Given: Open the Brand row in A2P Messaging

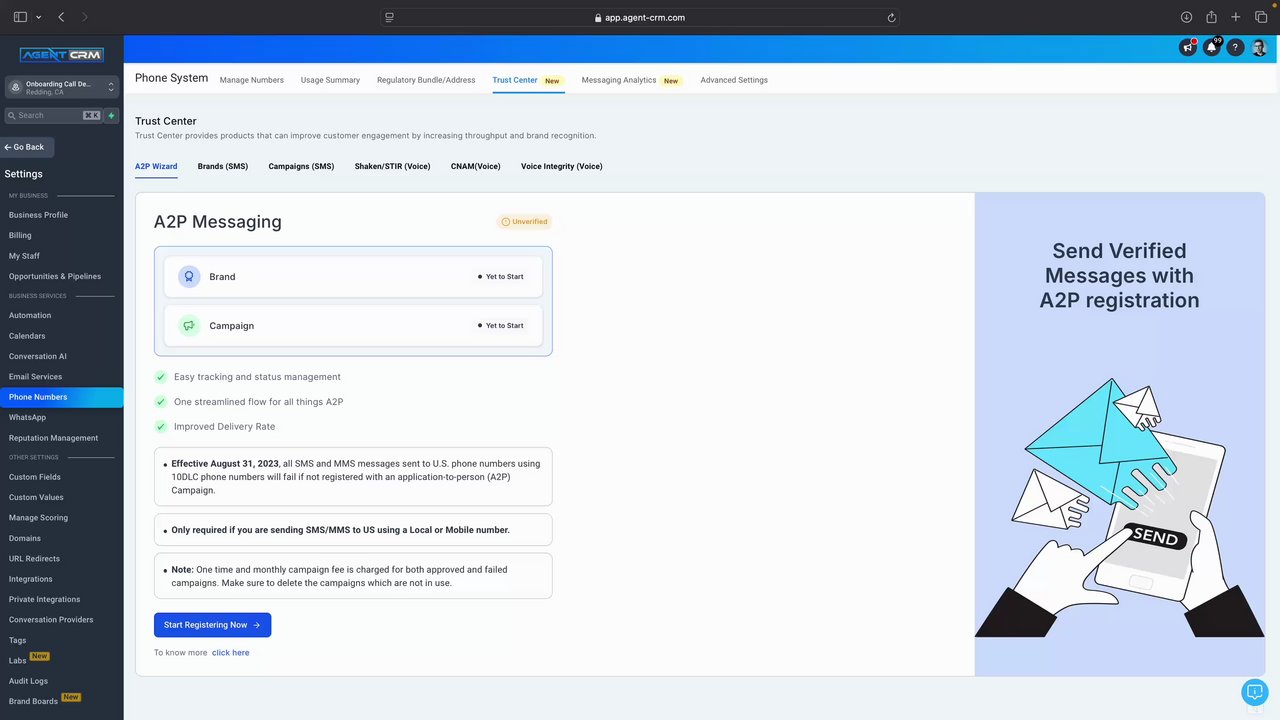Looking at the screenshot, I should pyautogui.click(x=353, y=276).
